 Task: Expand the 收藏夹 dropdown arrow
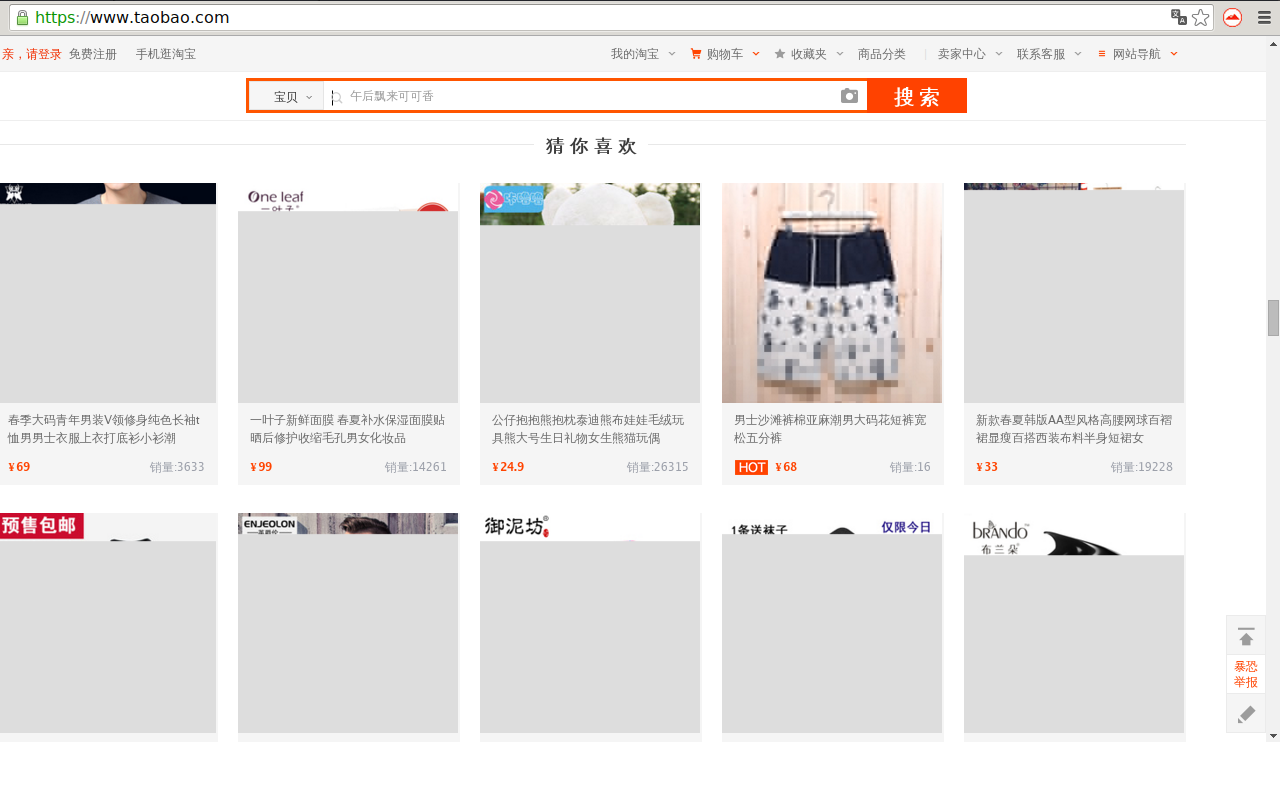[x=840, y=54]
